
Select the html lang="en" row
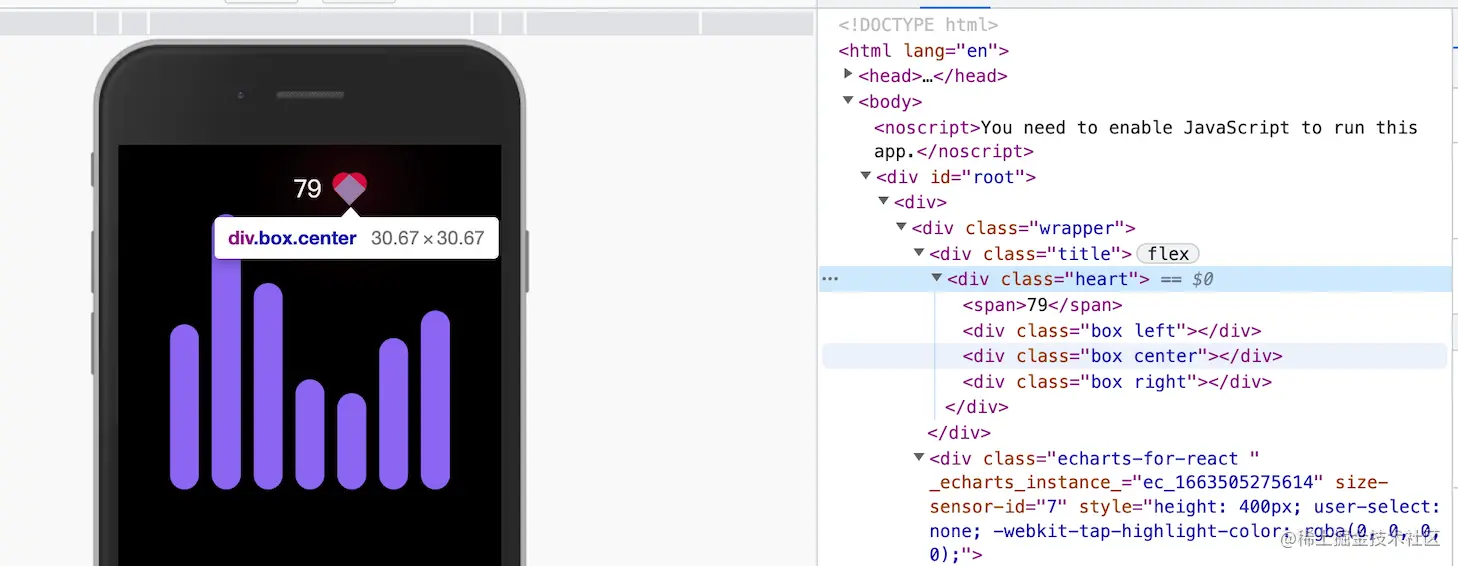pyautogui.click(x=924, y=50)
